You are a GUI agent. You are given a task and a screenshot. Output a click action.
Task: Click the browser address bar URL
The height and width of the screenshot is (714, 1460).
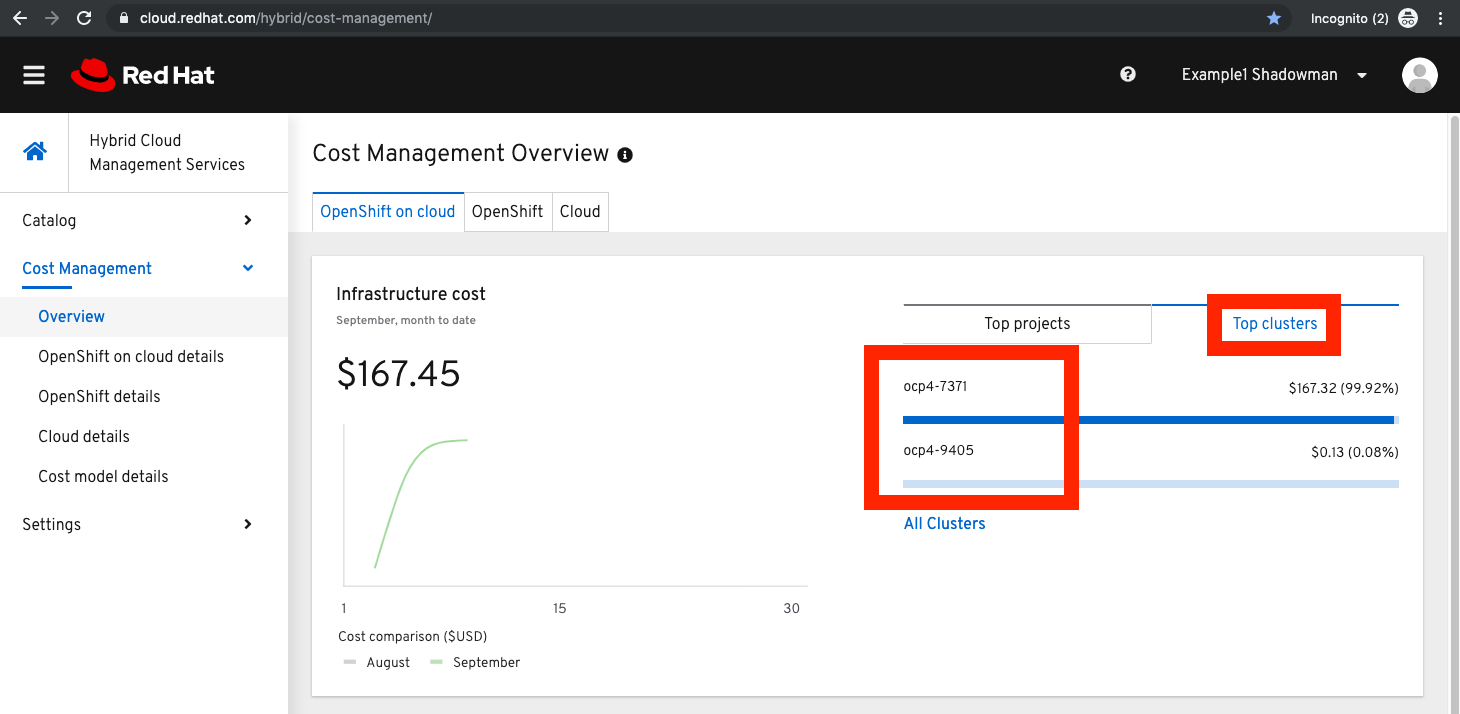click(x=286, y=18)
